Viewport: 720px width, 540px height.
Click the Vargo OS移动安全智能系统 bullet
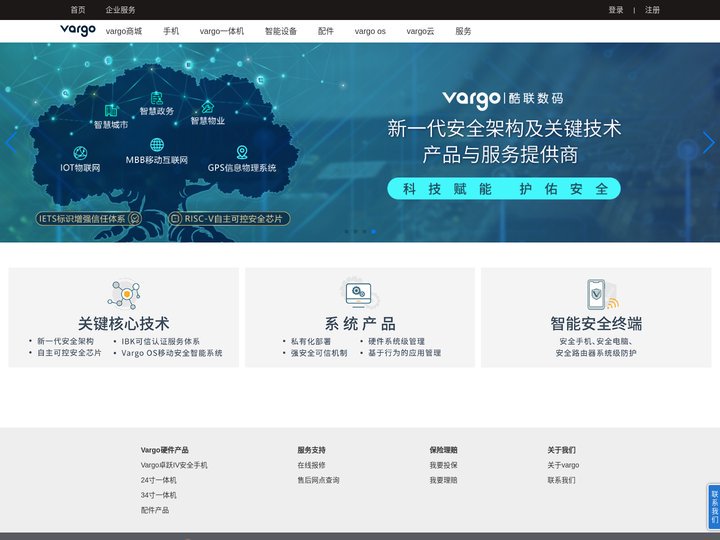(x=172, y=353)
